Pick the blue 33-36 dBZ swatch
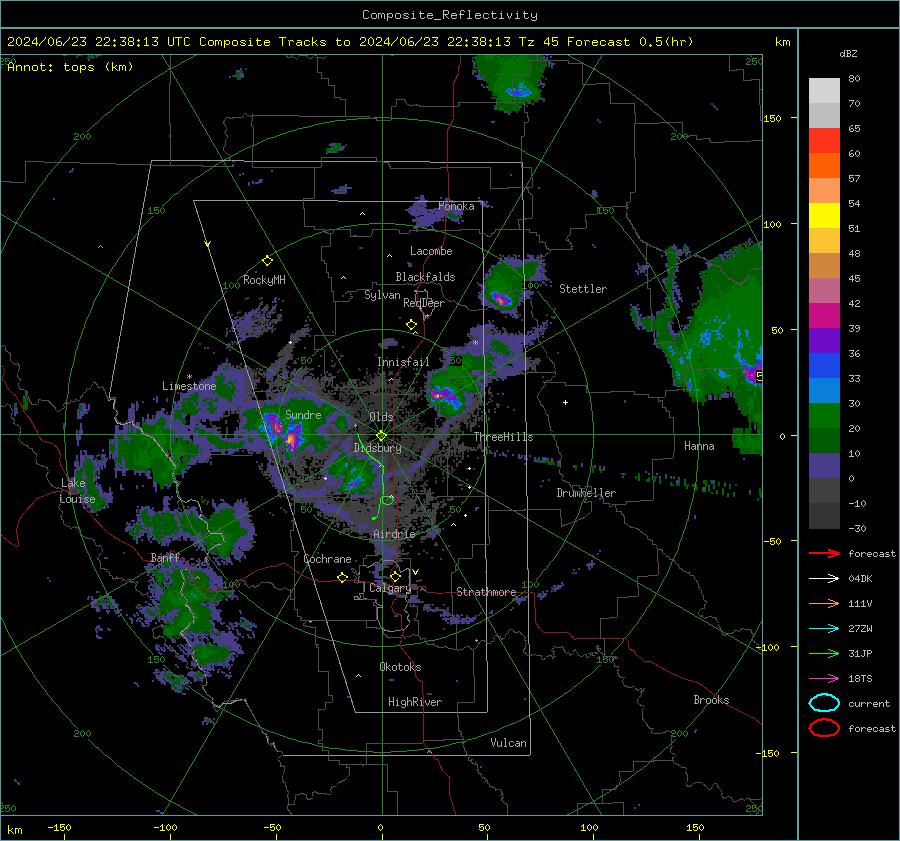Screen dimensions: 900x841 (824, 366)
